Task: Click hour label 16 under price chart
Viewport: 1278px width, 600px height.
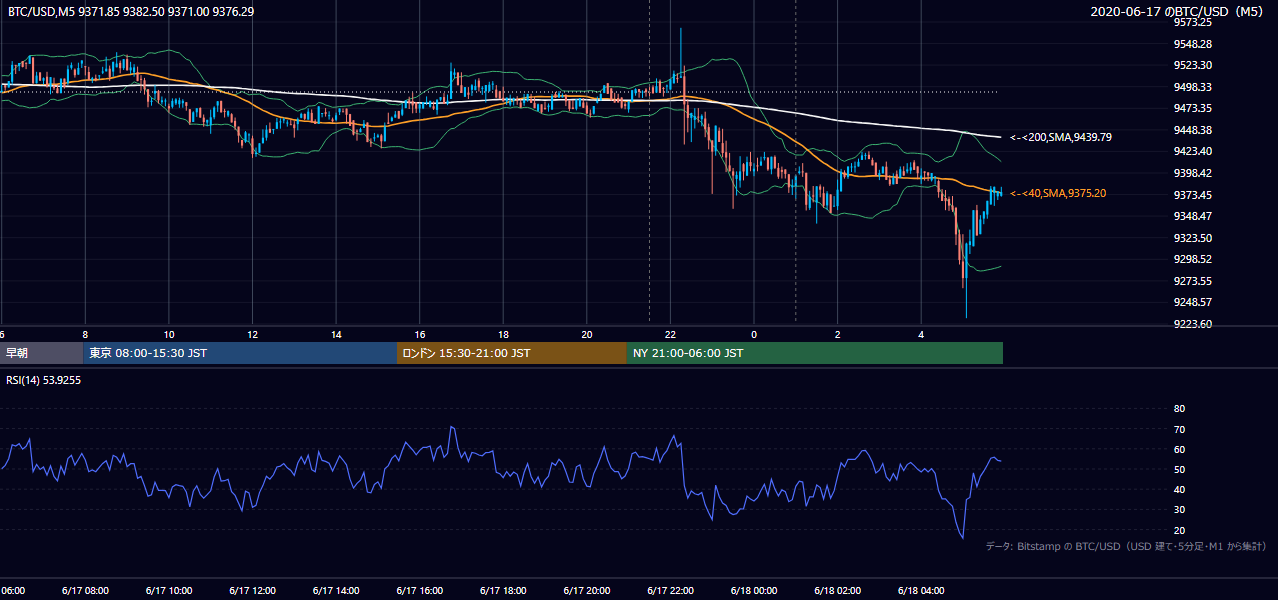Action: pyautogui.click(x=420, y=335)
